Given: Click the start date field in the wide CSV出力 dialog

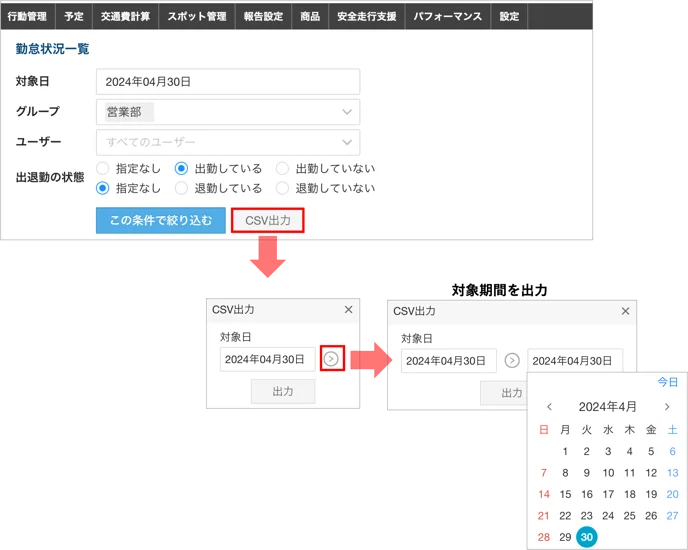Looking at the screenshot, I should point(448,361).
